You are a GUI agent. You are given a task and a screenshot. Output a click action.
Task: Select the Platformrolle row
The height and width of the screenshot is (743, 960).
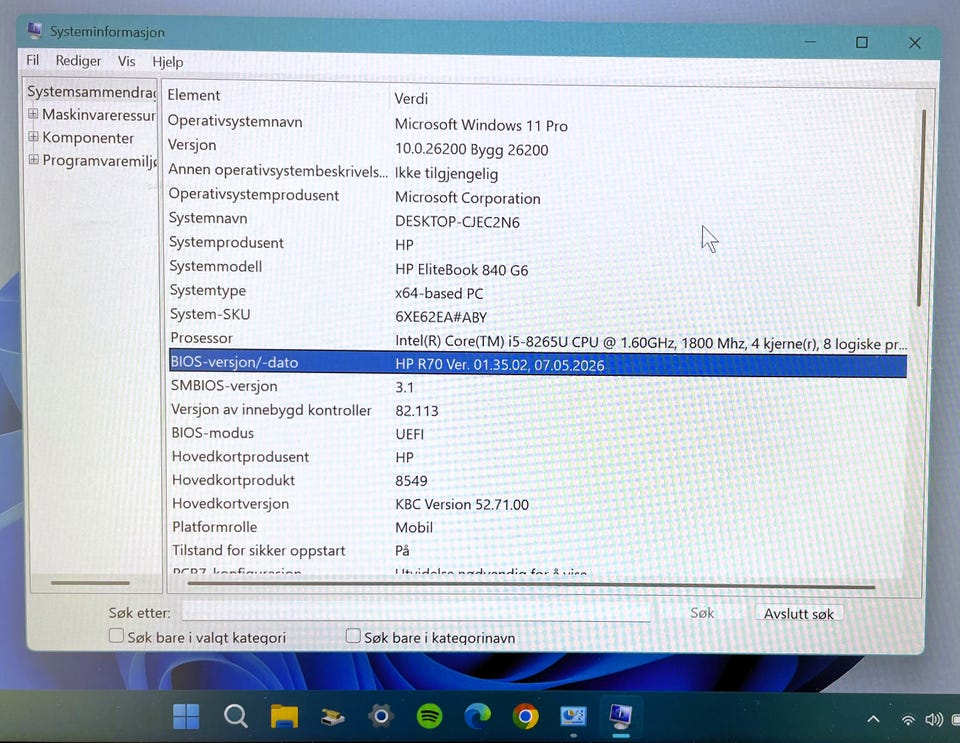pyautogui.click(x=538, y=527)
